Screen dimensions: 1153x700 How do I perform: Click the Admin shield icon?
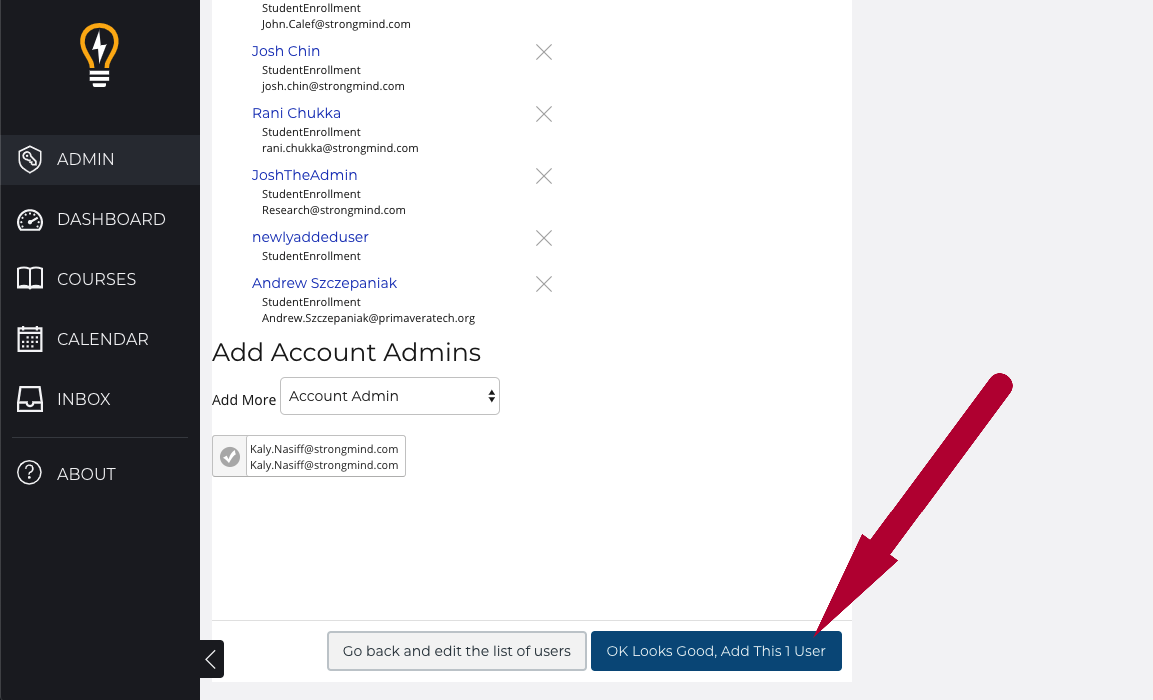coord(30,159)
